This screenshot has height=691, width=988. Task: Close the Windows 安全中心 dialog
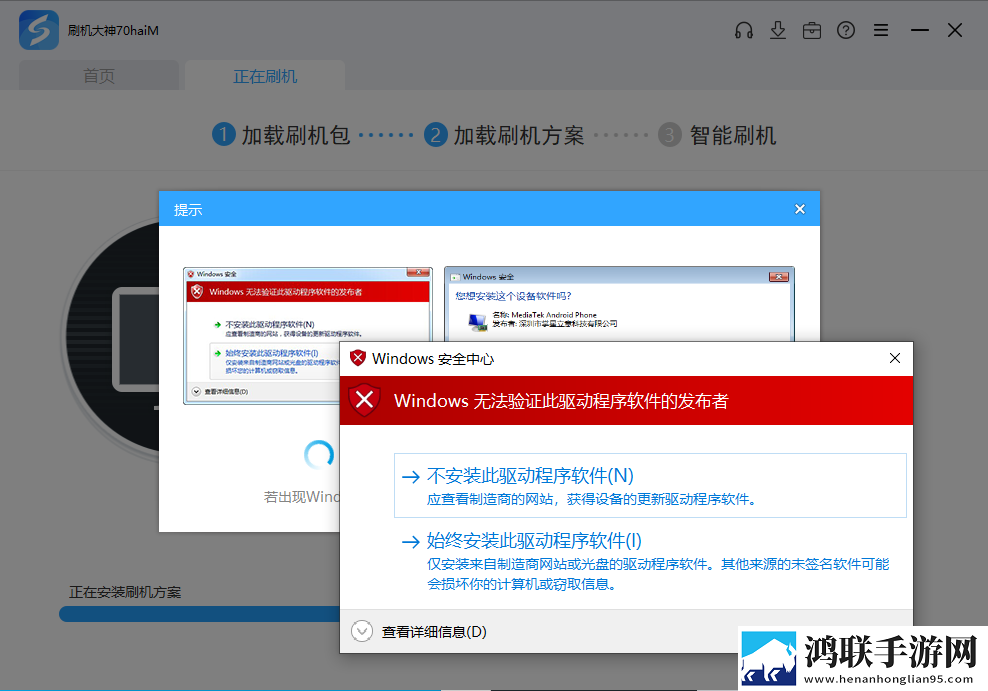[x=895, y=358]
